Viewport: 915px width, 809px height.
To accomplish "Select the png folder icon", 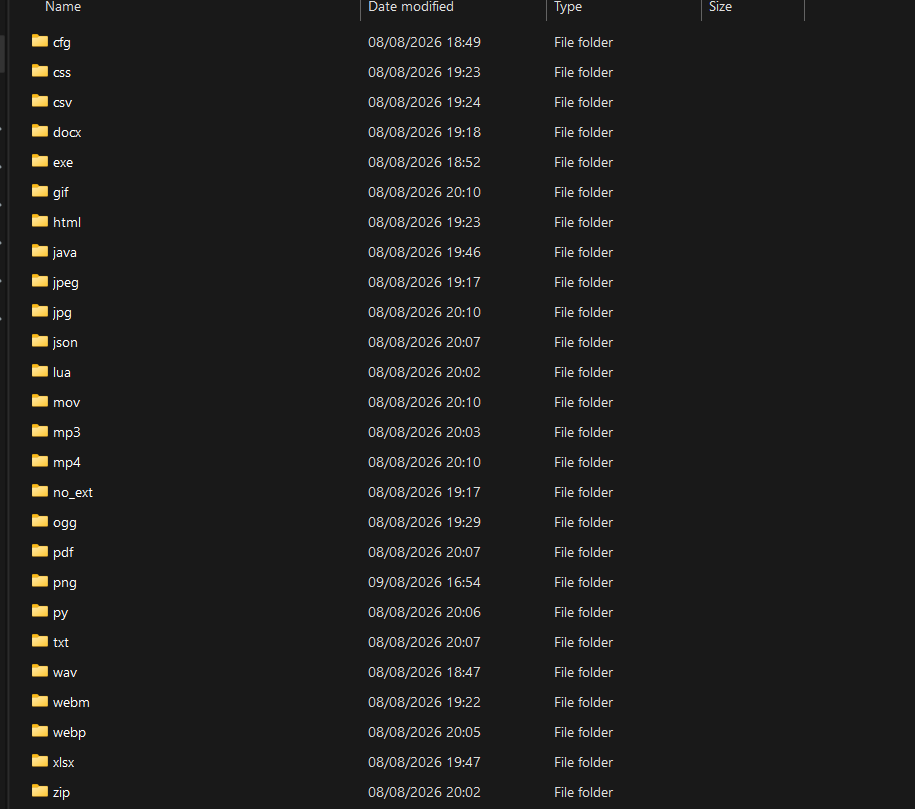I will tap(40, 581).
